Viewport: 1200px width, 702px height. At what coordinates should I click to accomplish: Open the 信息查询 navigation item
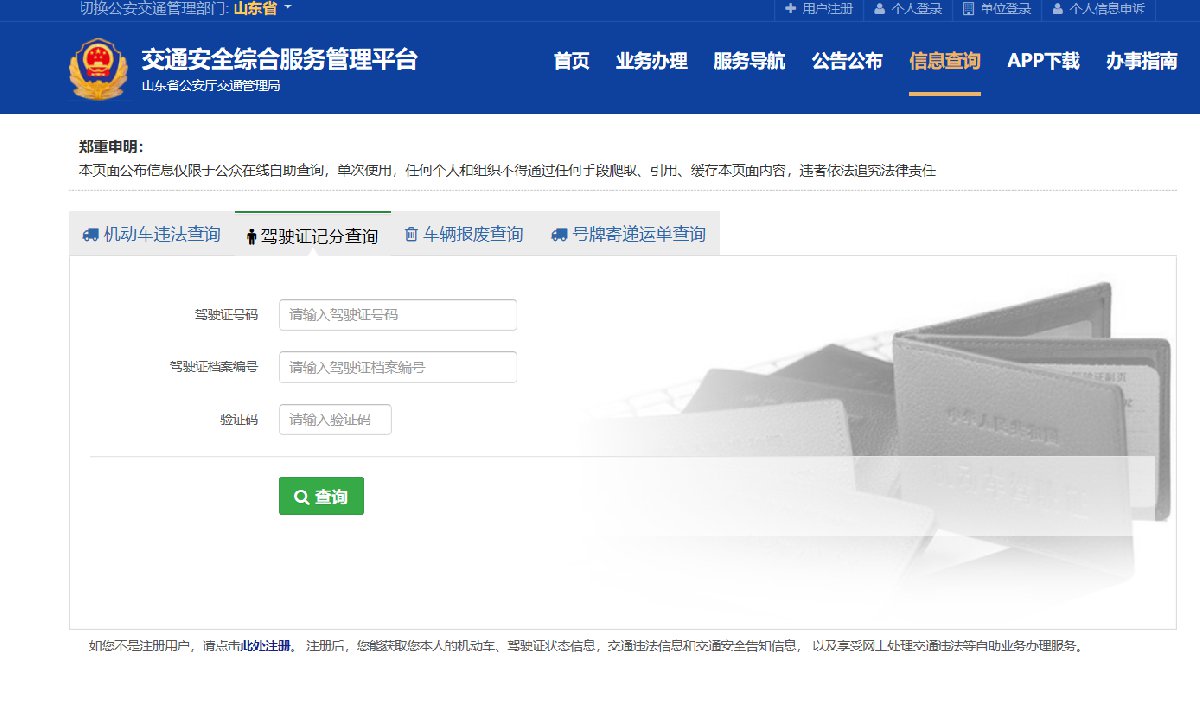tap(944, 61)
